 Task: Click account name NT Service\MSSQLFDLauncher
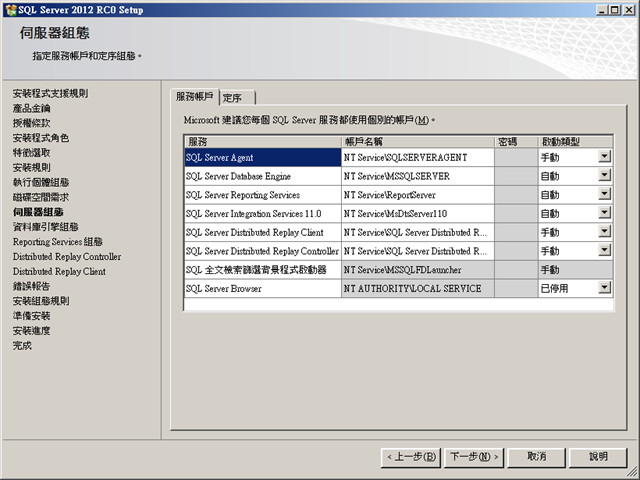coord(418,270)
